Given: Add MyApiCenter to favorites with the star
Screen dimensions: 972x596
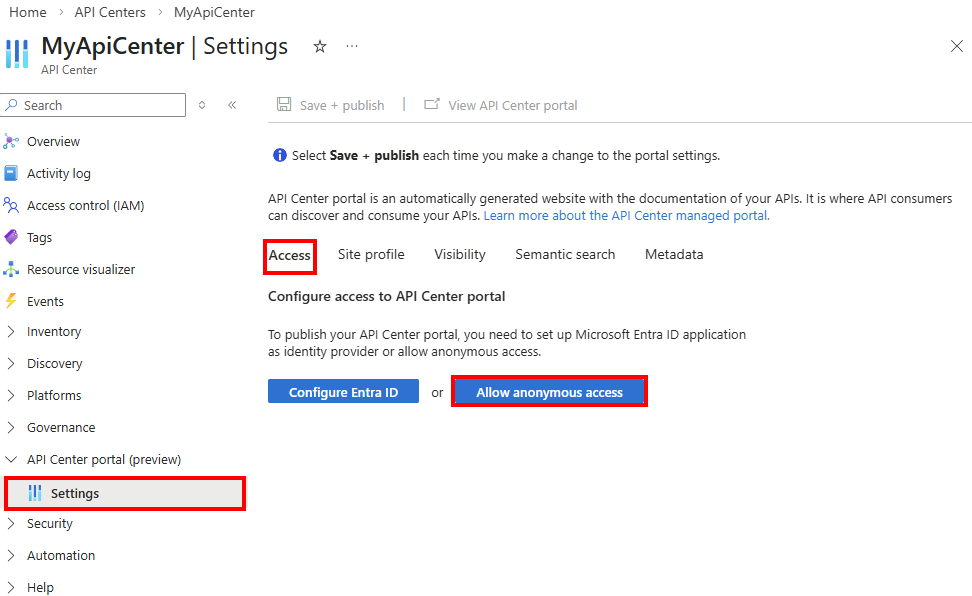Looking at the screenshot, I should [319, 46].
